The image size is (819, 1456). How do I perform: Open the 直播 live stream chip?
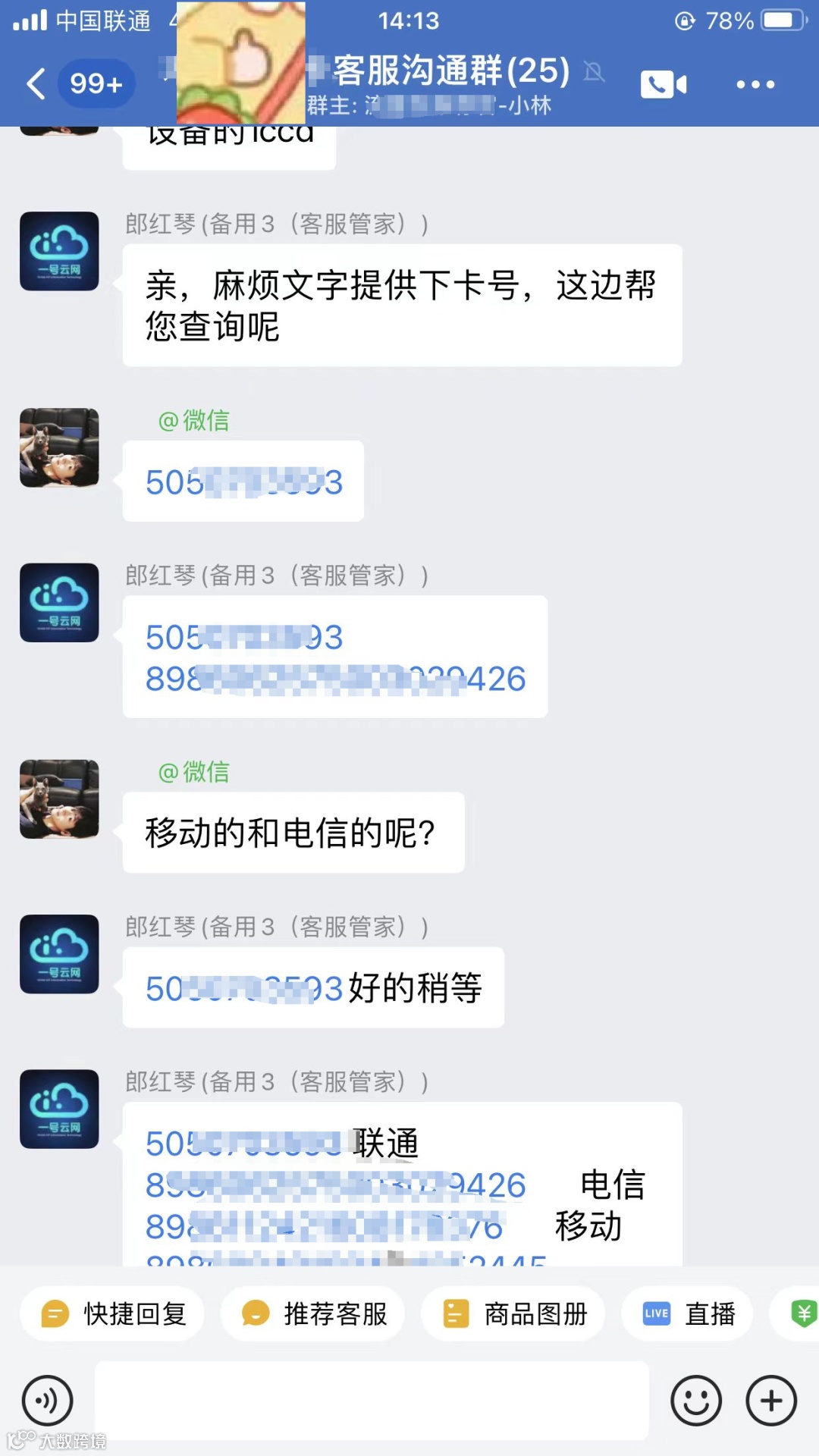(687, 1313)
